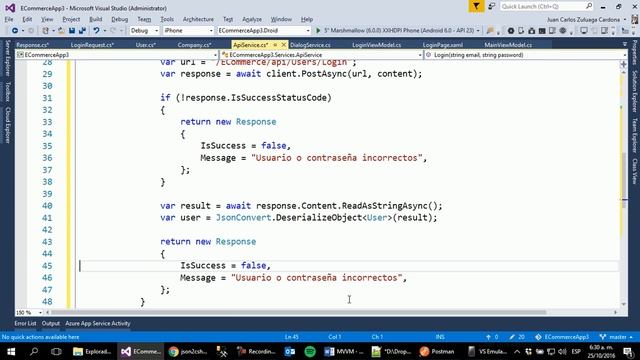Click the pending changes count 20
640x360 pixels.
point(517,337)
